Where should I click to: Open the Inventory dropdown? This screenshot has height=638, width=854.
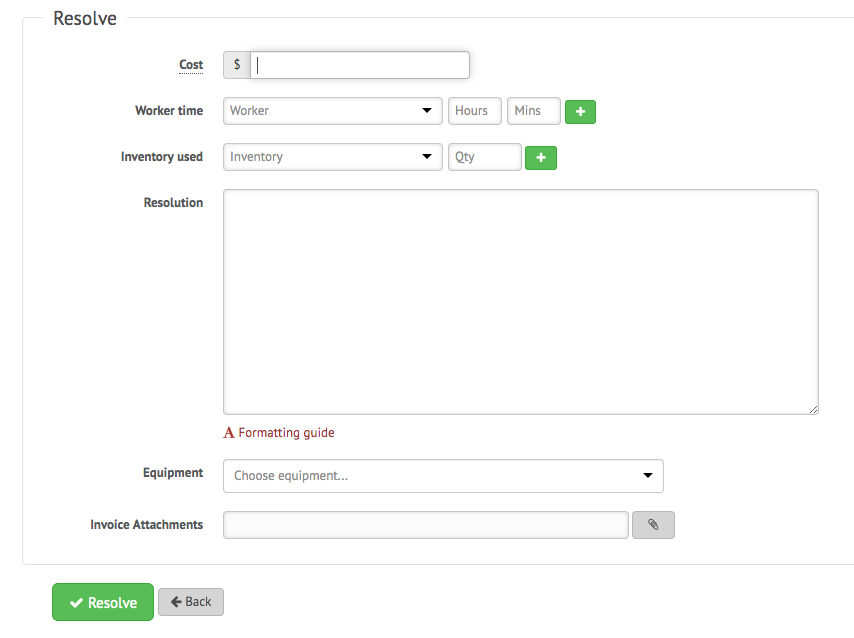pyautogui.click(x=332, y=157)
